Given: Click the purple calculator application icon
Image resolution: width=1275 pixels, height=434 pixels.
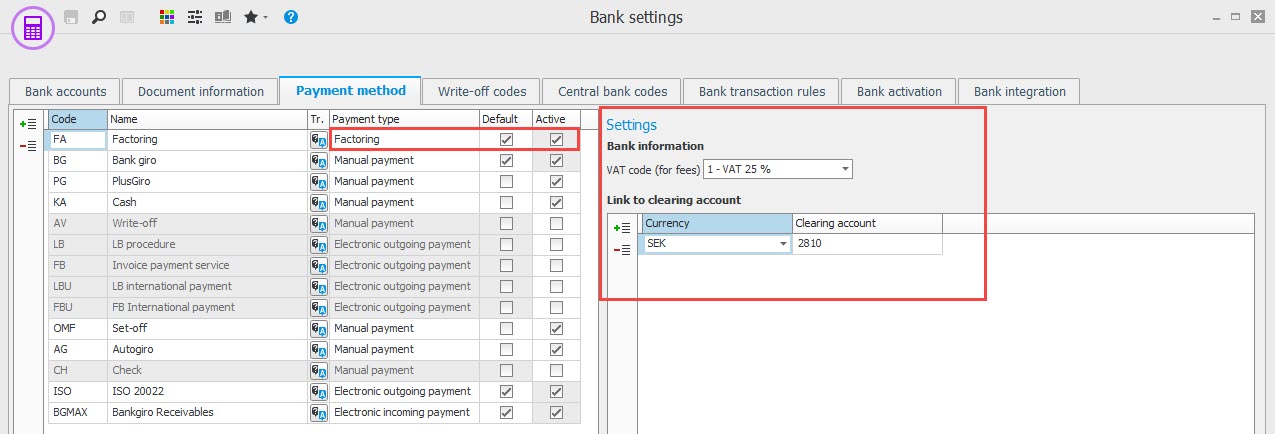Looking at the screenshot, I should click(33, 27).
